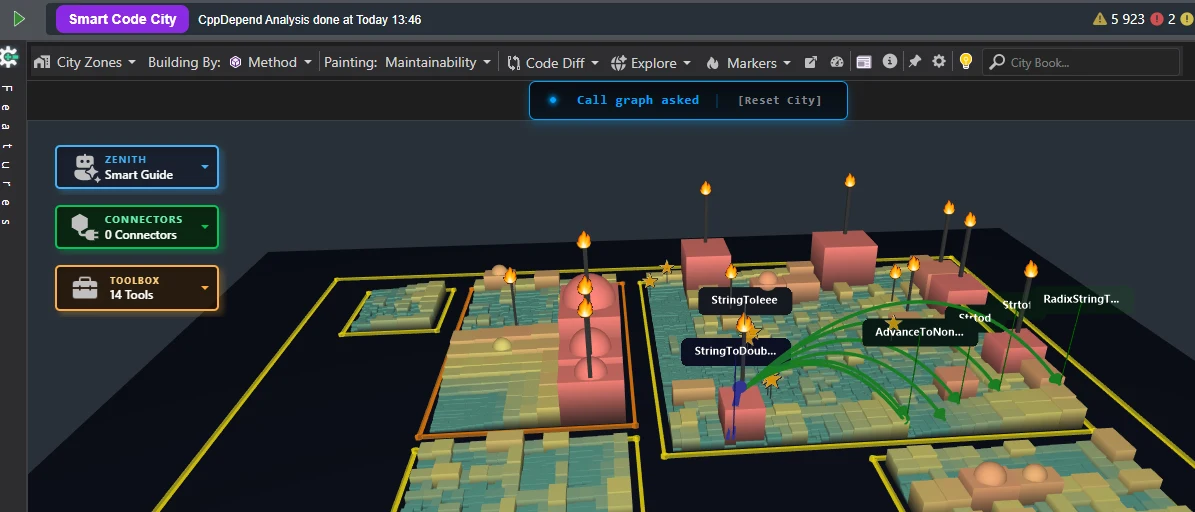Viewport: 1195px width, 512px height.
Task: Click the StringToIeee method label
Action: point(745,300)
